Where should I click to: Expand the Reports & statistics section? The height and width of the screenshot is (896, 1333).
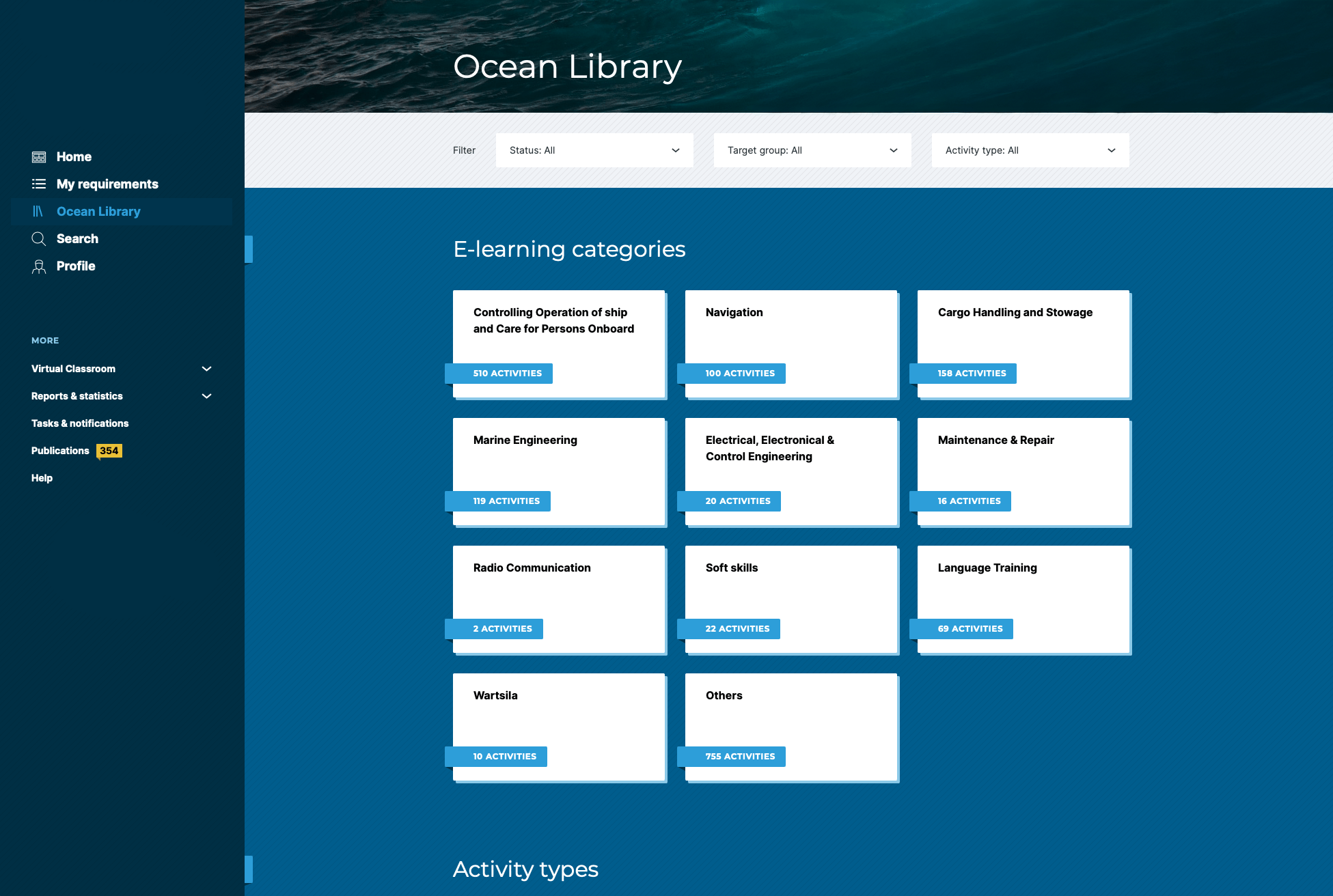121,396
